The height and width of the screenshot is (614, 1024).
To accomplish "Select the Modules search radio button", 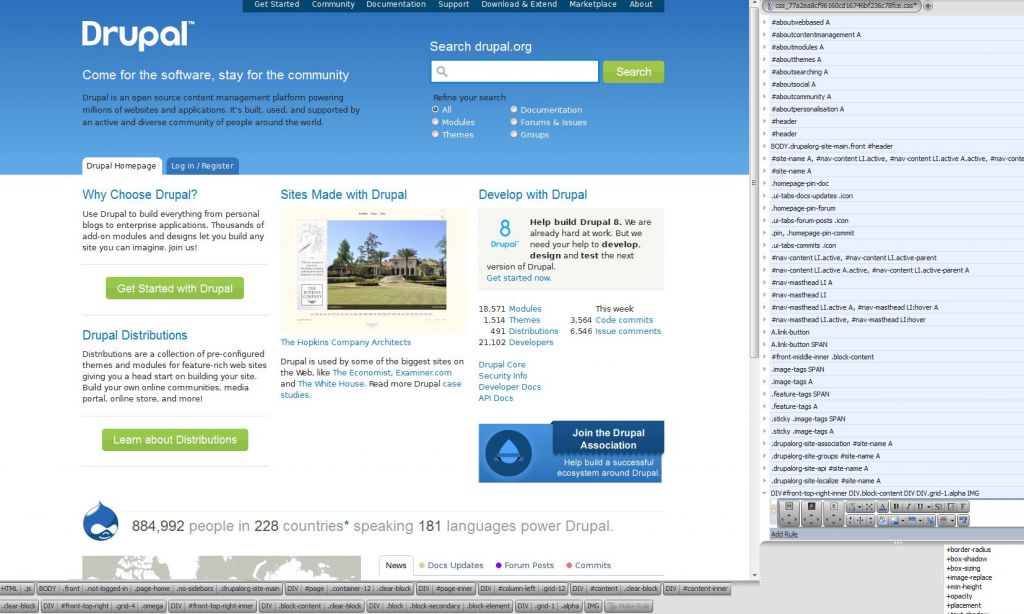I will coord(435,122).
